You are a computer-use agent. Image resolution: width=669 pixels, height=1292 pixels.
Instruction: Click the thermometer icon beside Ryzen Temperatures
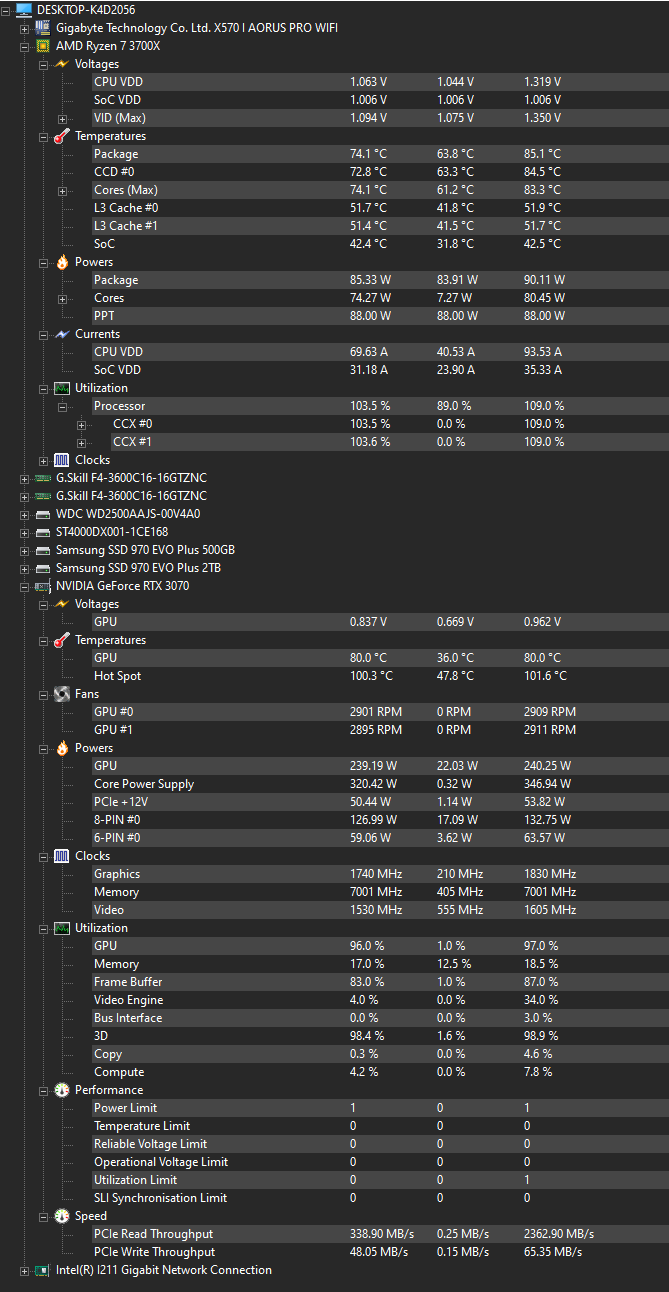[62, 136]
